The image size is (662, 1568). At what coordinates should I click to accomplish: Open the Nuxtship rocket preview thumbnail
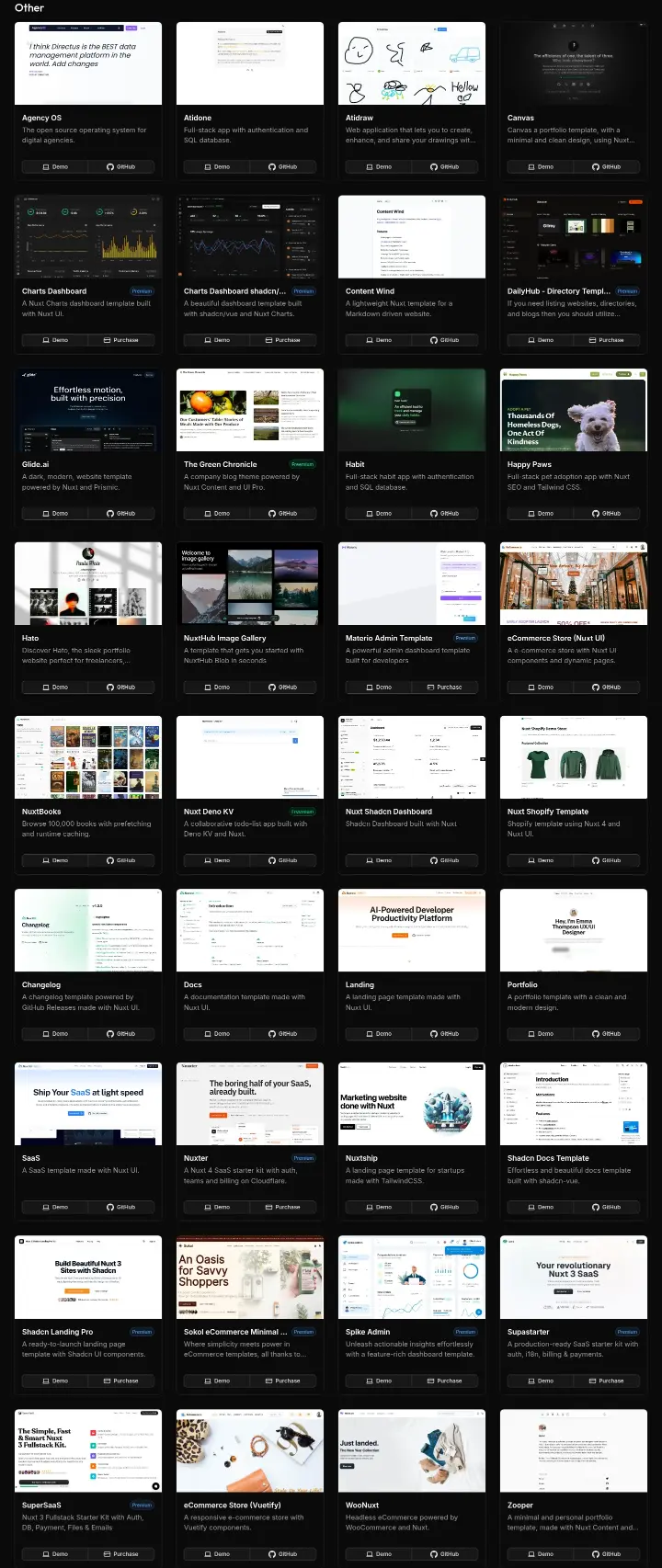(x=412, y=1104)
